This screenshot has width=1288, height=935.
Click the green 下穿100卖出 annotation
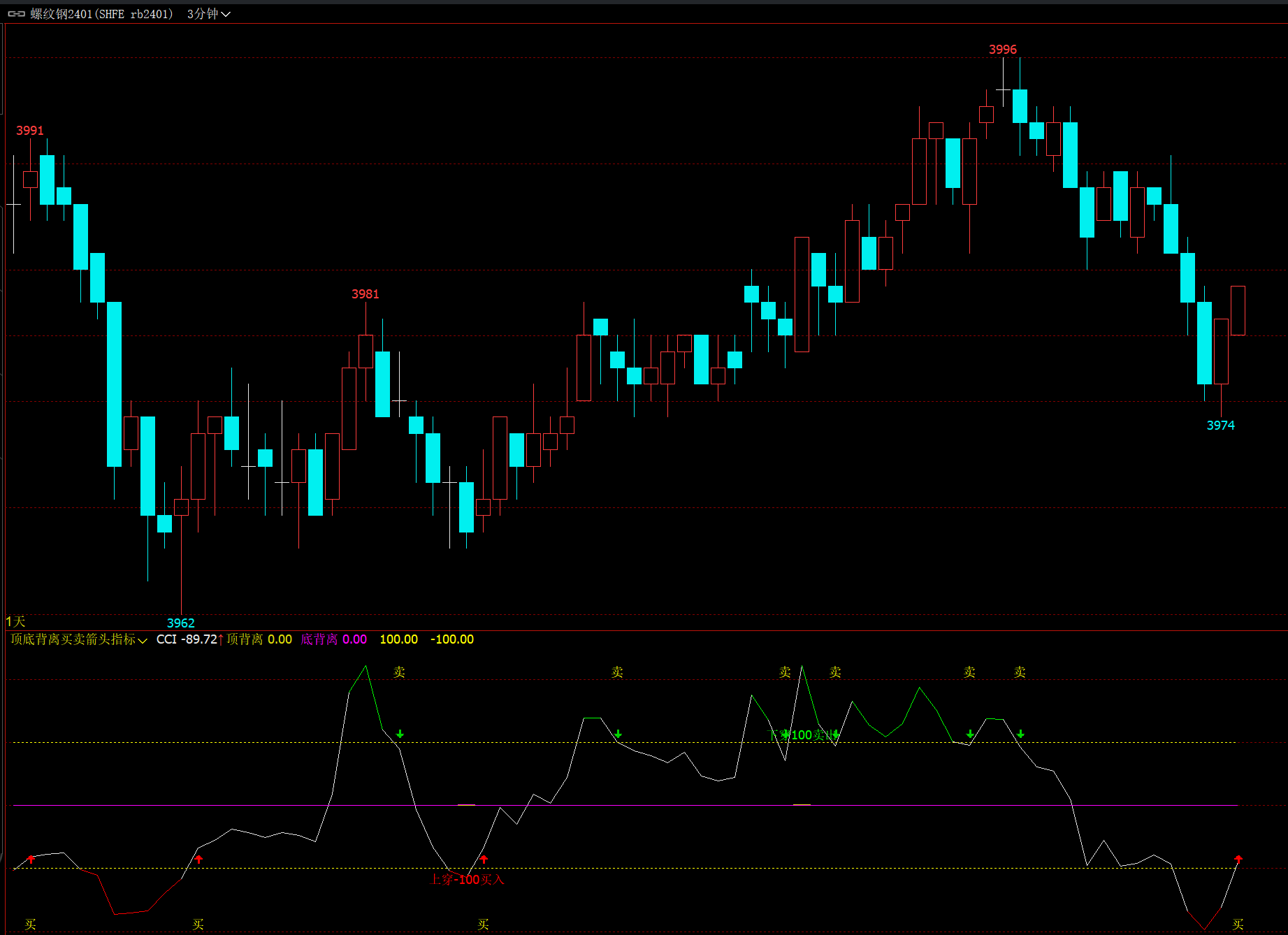(x=802, y=735)
